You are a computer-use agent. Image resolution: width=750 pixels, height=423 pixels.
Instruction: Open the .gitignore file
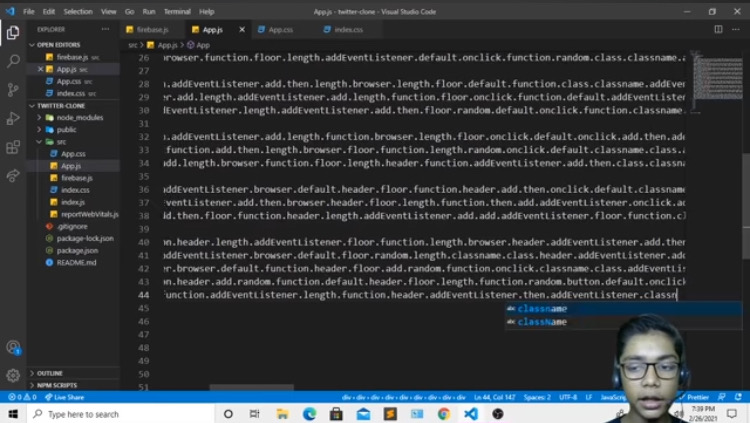coord(72,226)
